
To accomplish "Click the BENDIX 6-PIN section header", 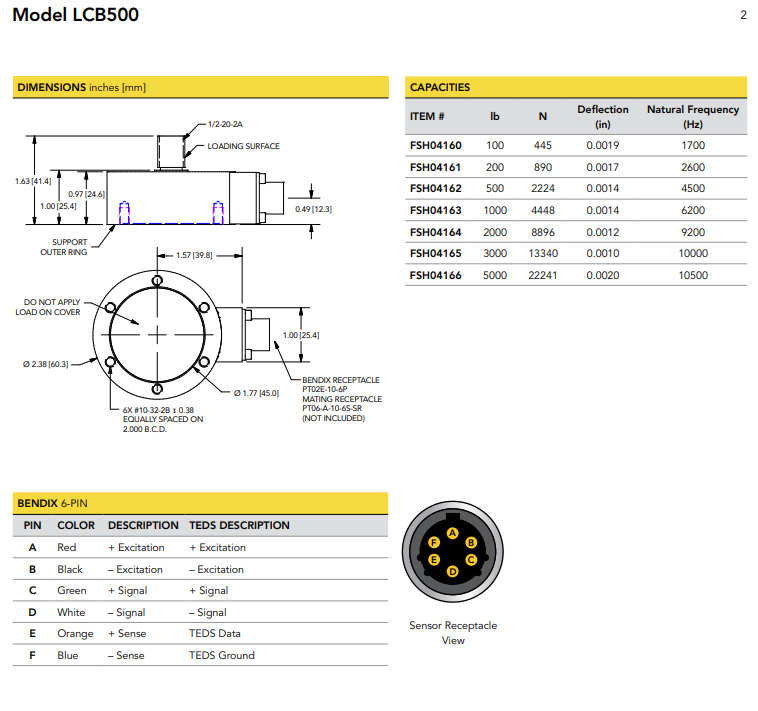I will 200,503.
